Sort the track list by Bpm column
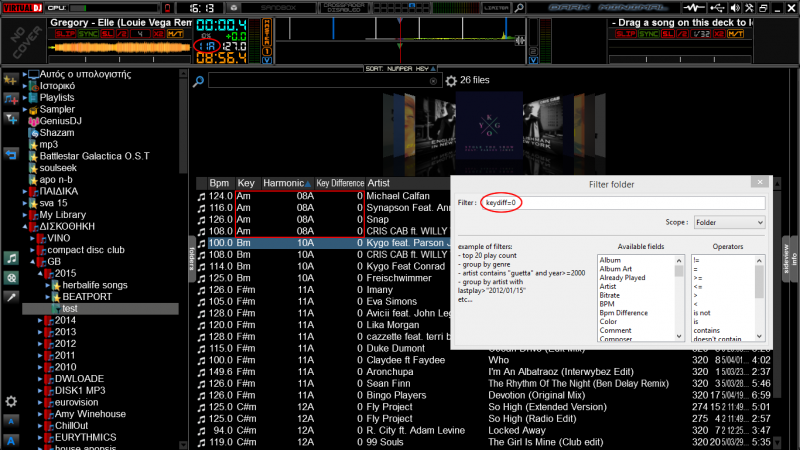 220,183
